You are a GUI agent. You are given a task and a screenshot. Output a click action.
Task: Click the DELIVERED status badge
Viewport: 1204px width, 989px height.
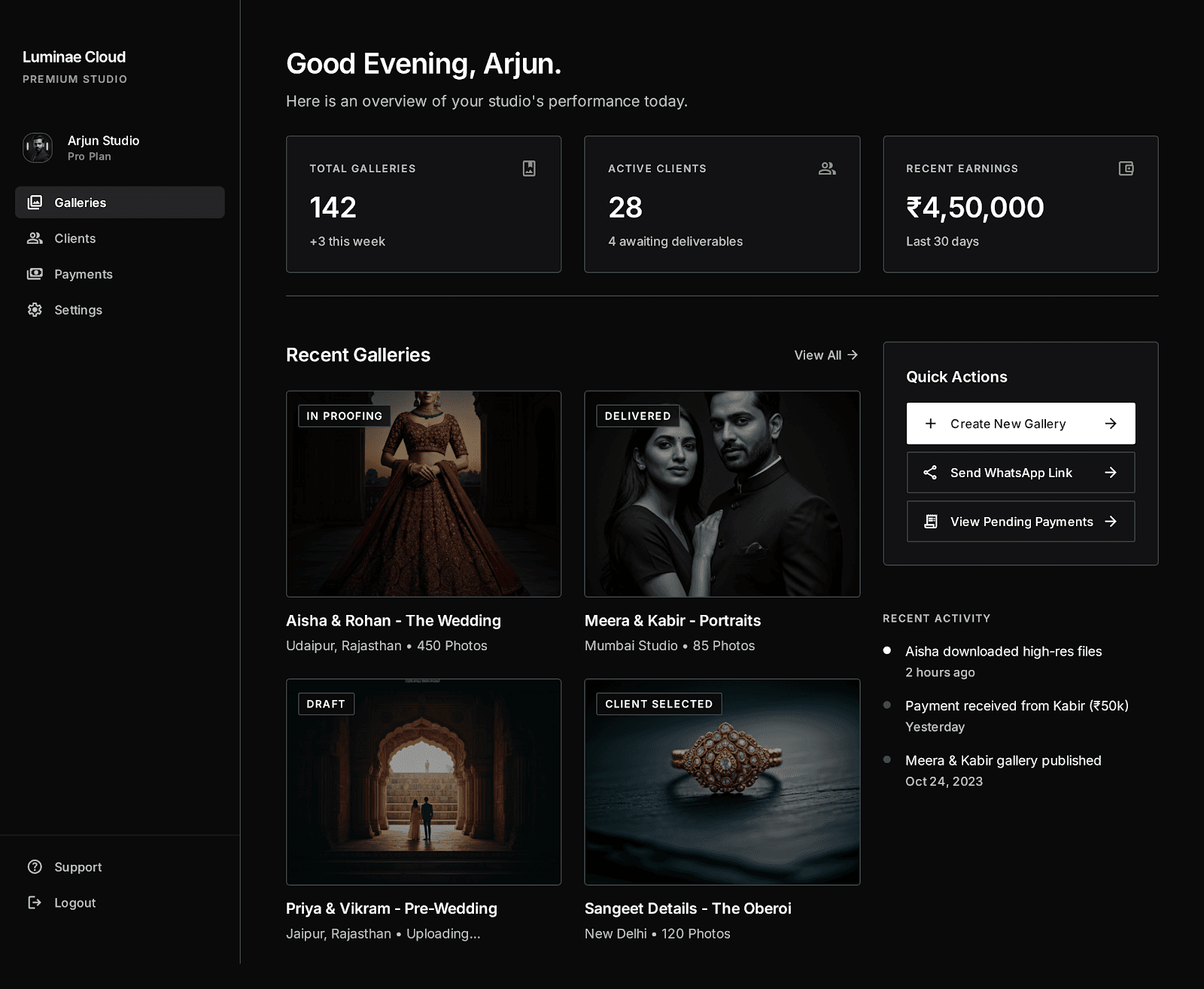[x=637, y=416]
